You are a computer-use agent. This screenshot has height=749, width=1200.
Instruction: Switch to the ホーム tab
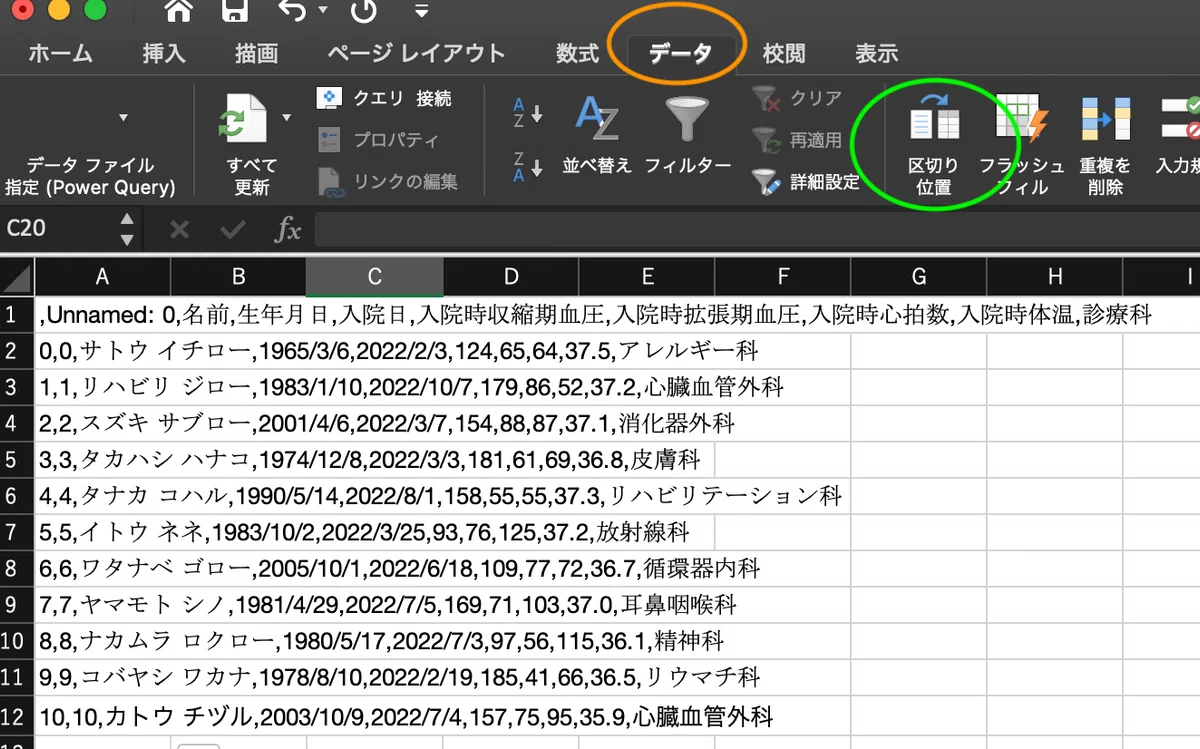click(60, 53)
